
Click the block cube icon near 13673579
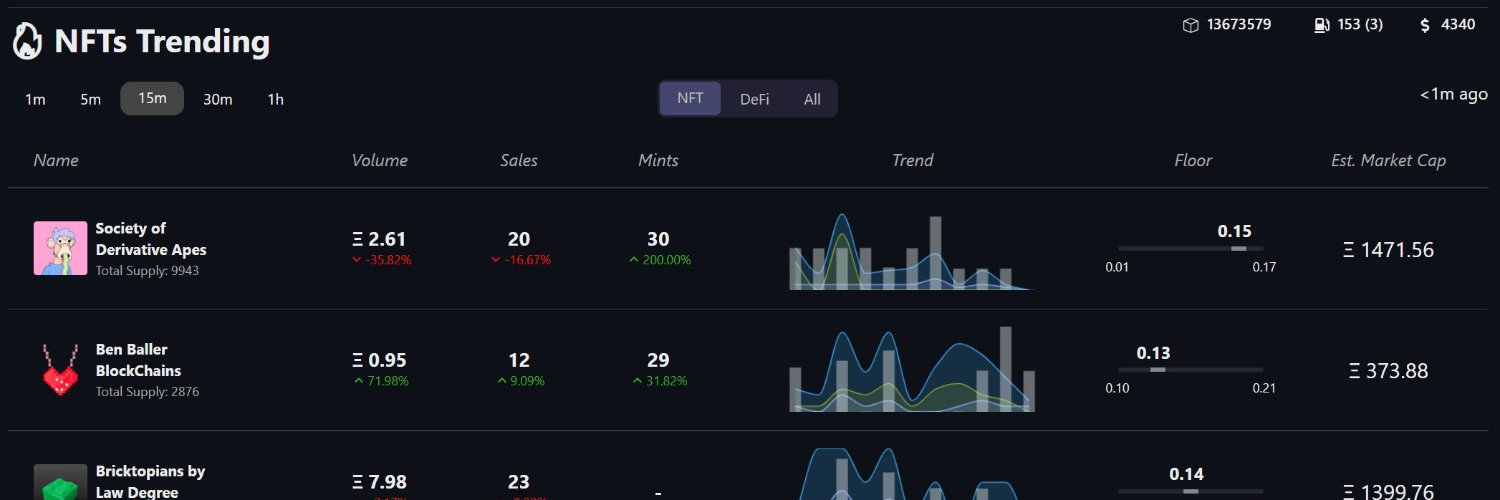[1190, 25]
